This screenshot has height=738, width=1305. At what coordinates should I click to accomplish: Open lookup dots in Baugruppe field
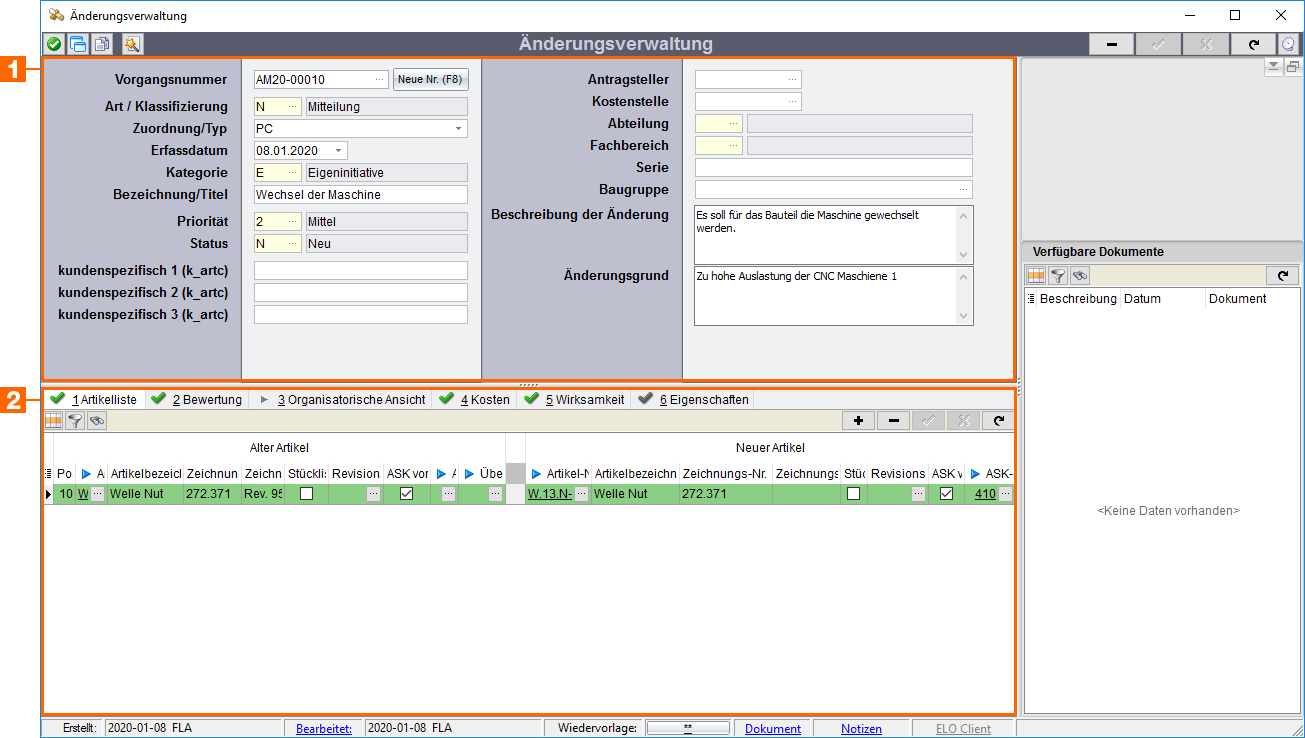coord(964,189)
